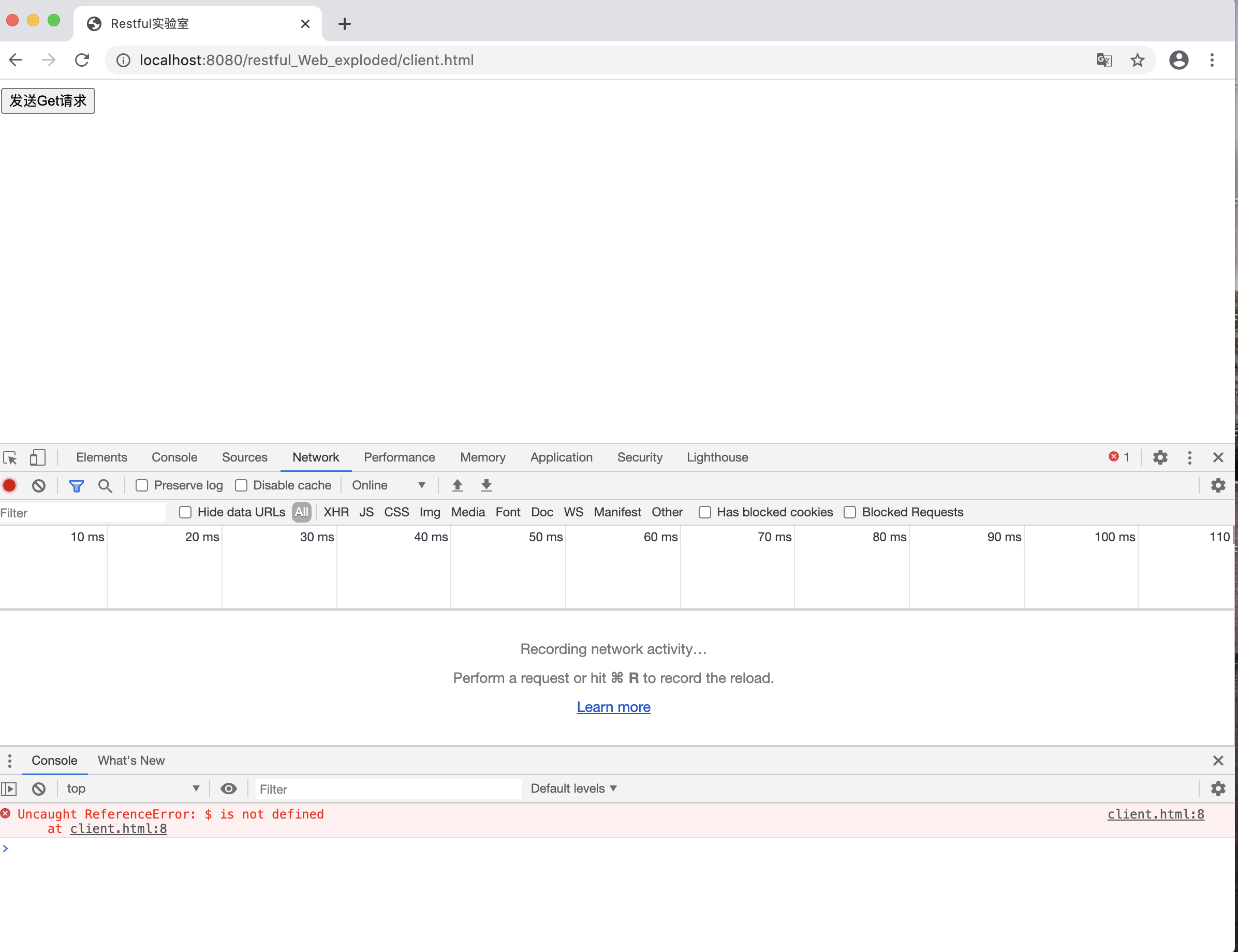The image size is (1238, 952).
Task: Filter requests by XHR type
Action: pos(336,512)
